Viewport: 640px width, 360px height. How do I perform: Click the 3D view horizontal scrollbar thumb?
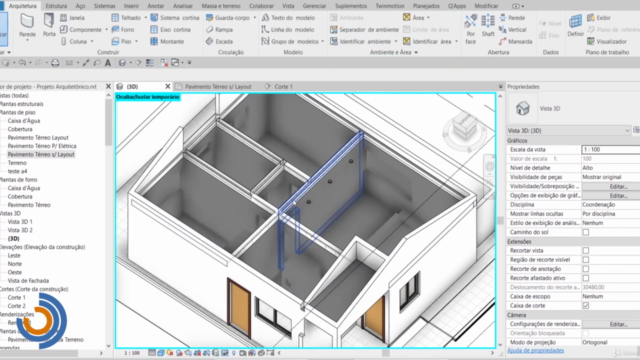pyautogui.click(x=385, y=353)
